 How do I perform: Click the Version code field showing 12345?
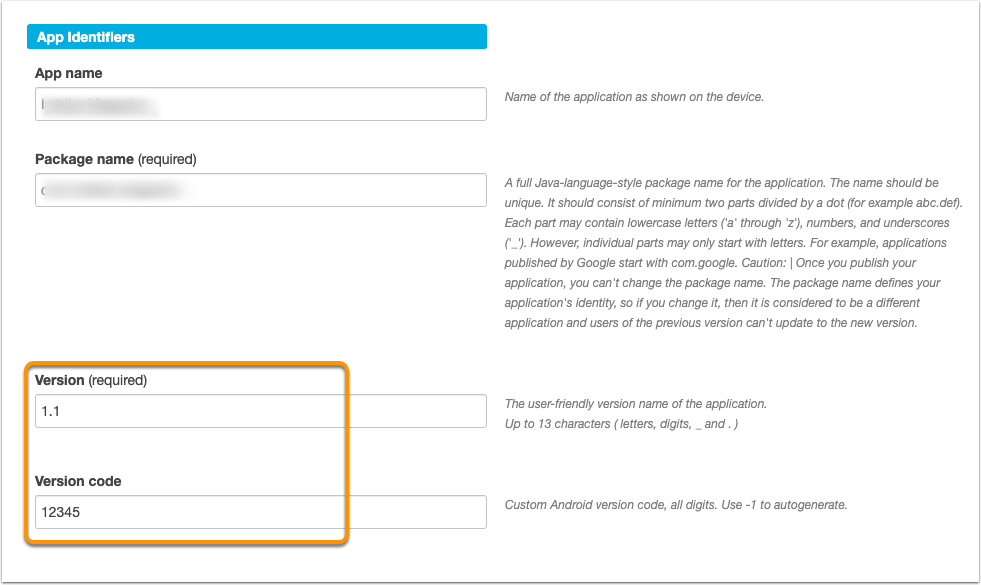click(261, 512)
